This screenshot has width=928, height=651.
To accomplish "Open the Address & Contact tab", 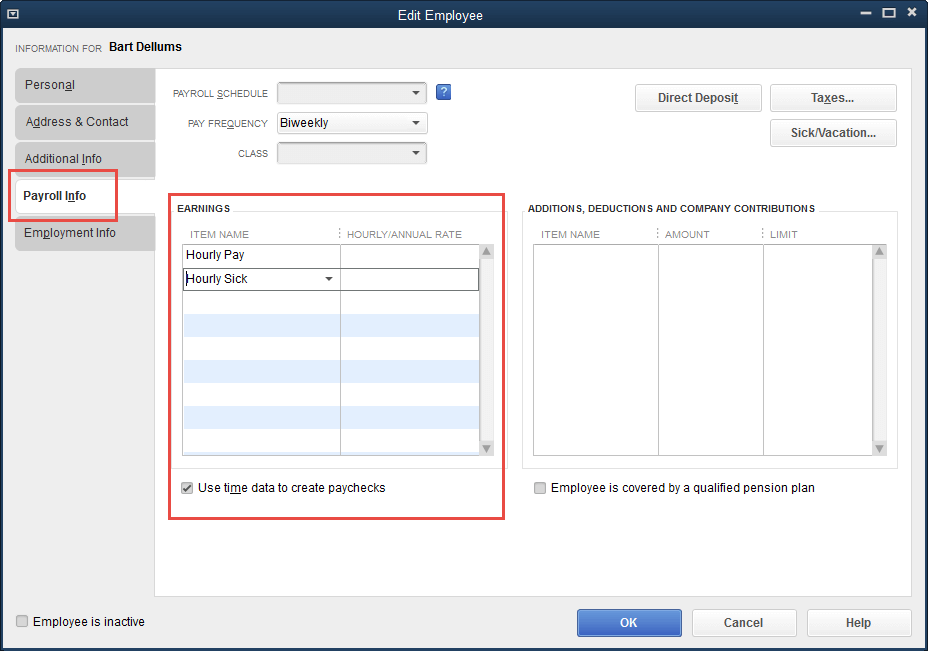I will pyautogui.click(x=85, y=122).
